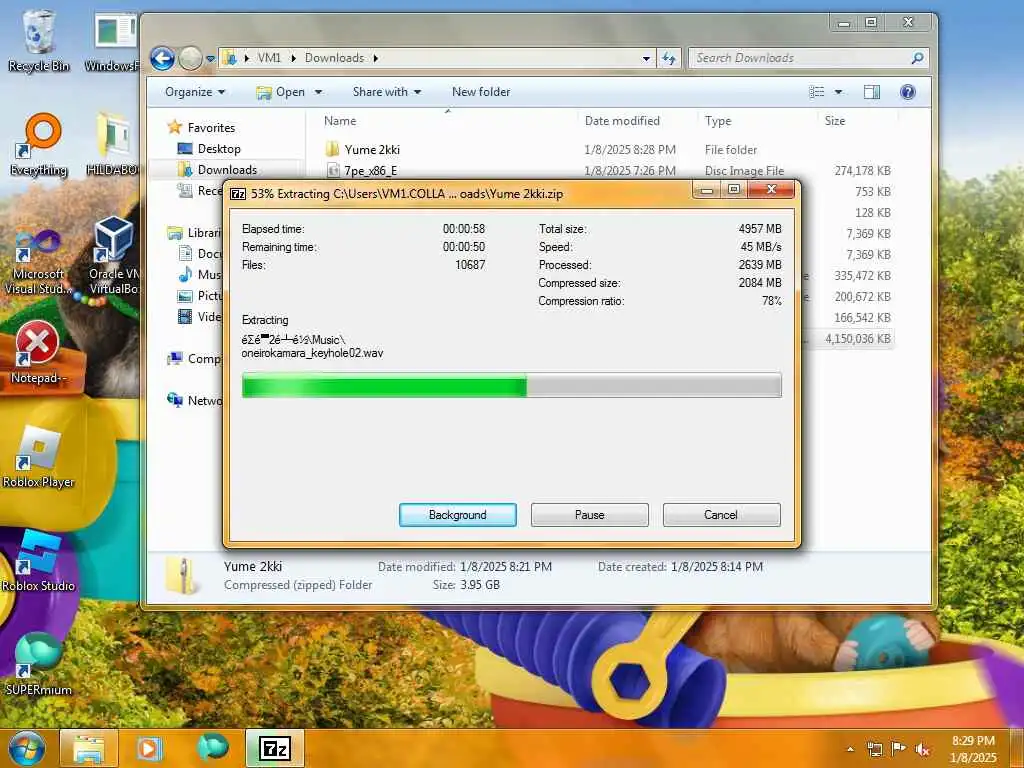Viewport: 1024px width, 768px height.
Task: Open File Explorer from the taskbar
Action: point(89,748)
